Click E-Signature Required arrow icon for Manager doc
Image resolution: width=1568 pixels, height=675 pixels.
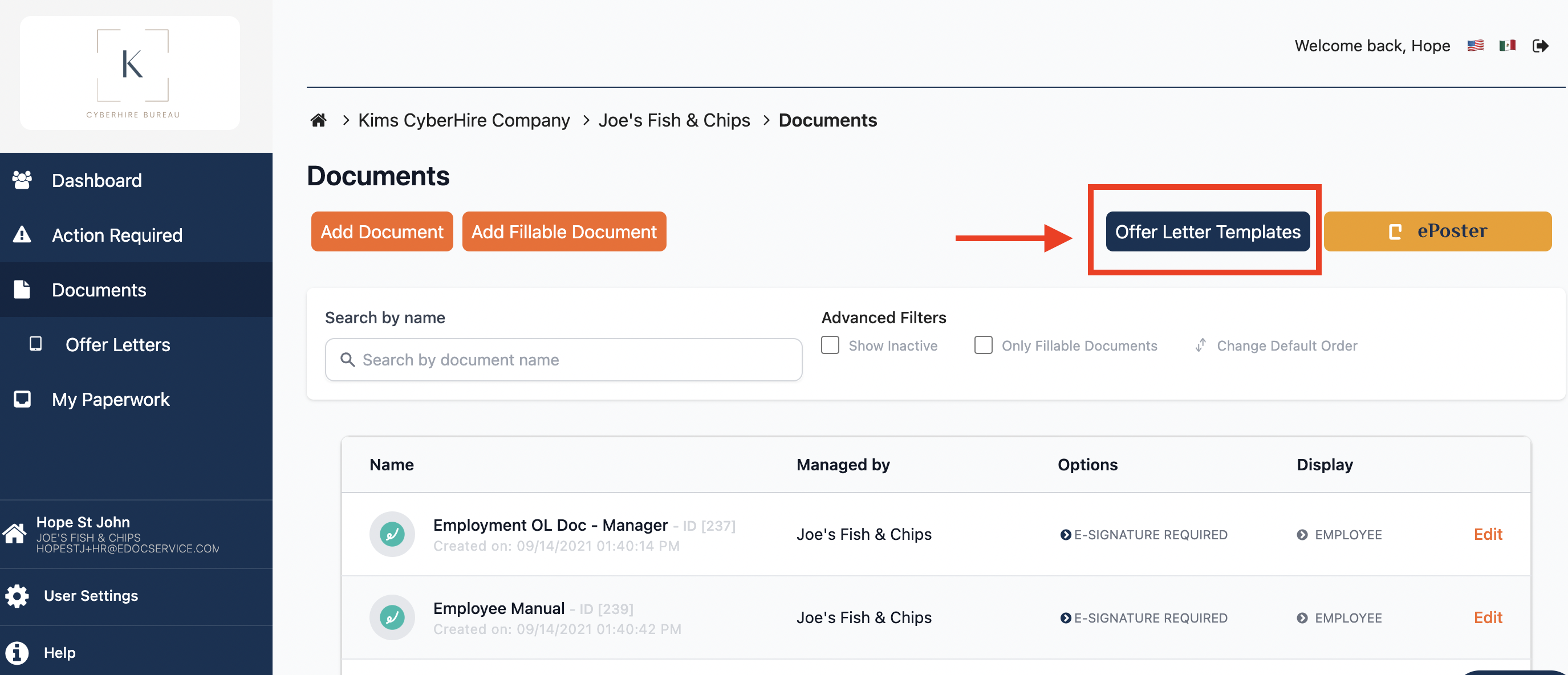point(1065,534)
